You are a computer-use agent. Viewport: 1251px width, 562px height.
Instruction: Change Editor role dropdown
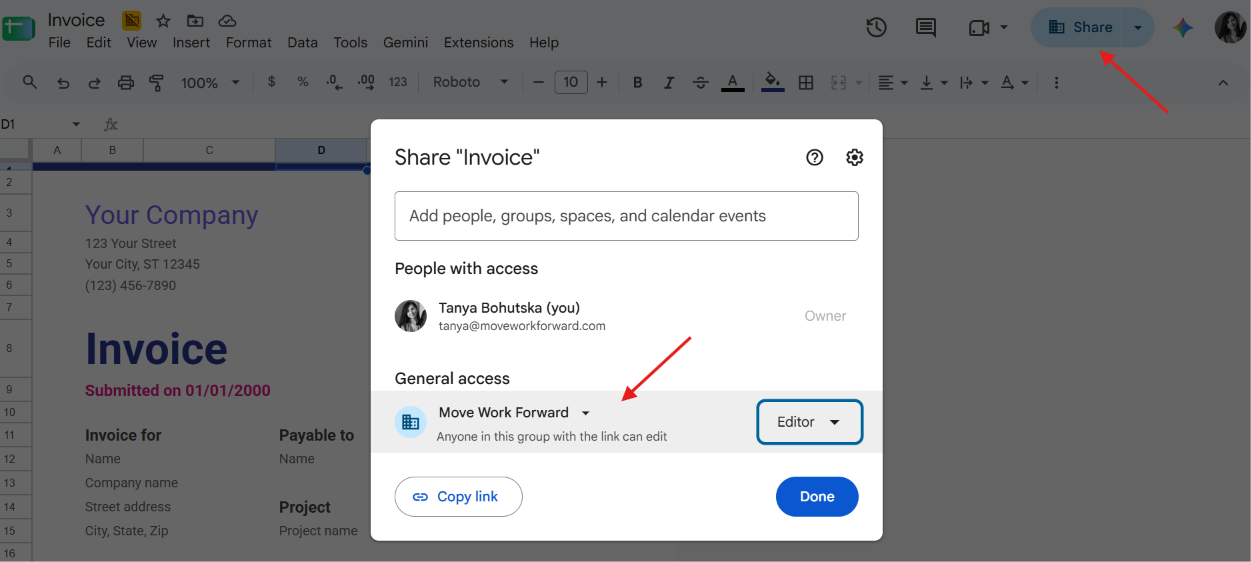(x=809, y=422)
